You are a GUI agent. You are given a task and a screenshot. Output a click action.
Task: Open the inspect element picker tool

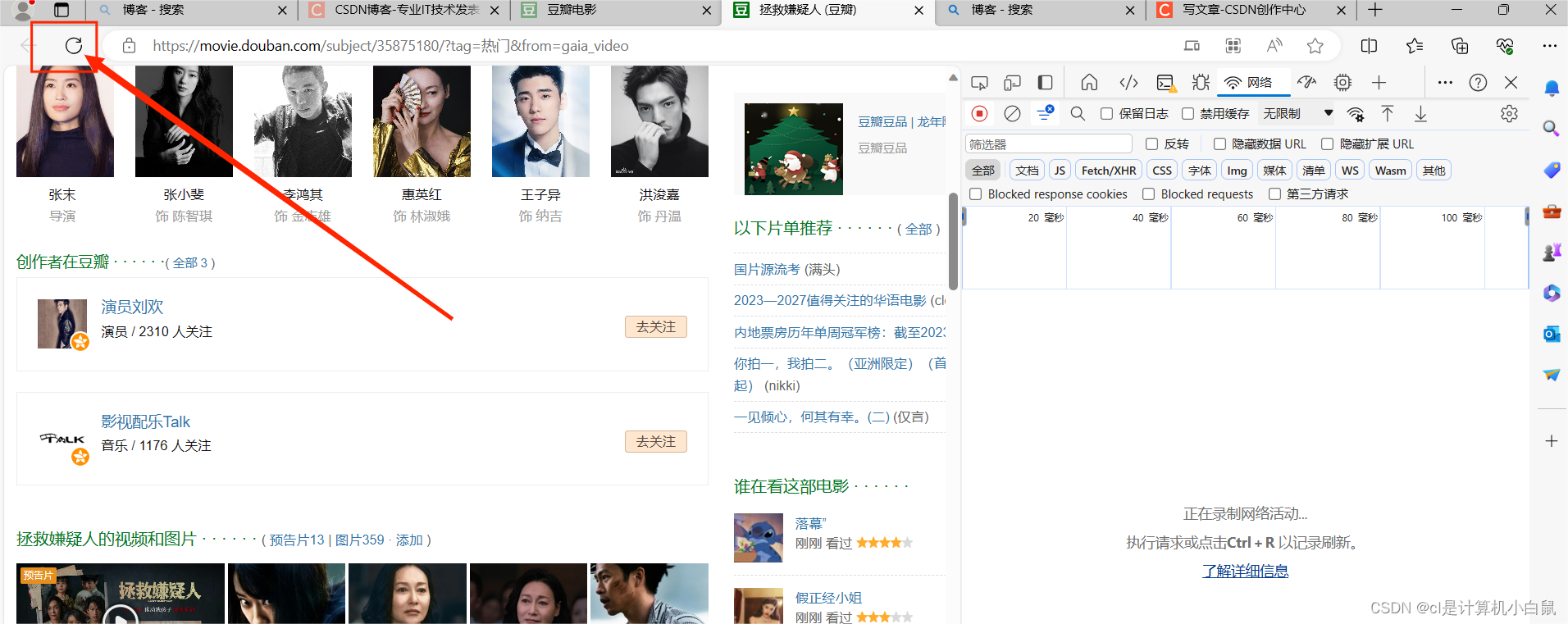pyautogui.click(x=979, y=83)
